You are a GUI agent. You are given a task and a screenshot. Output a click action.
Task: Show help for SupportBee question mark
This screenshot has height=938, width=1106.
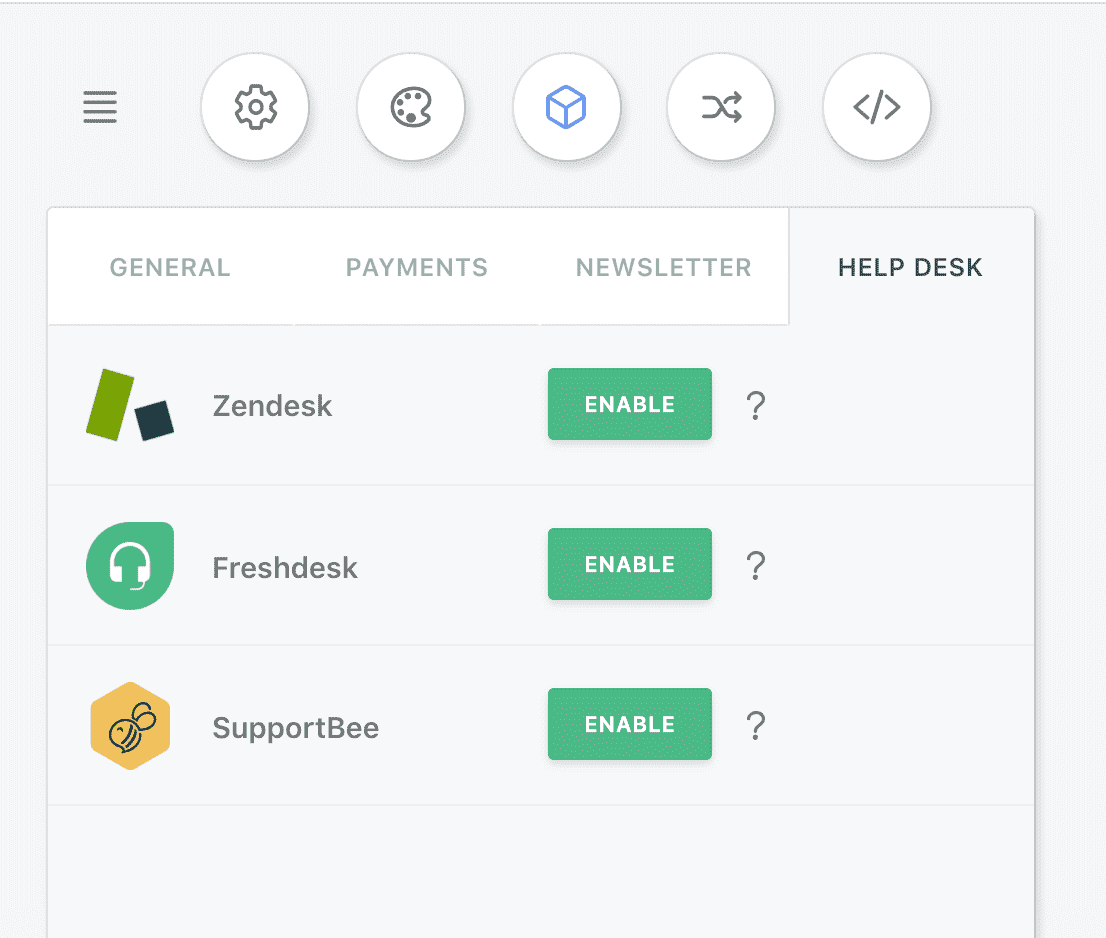point(755,726)
